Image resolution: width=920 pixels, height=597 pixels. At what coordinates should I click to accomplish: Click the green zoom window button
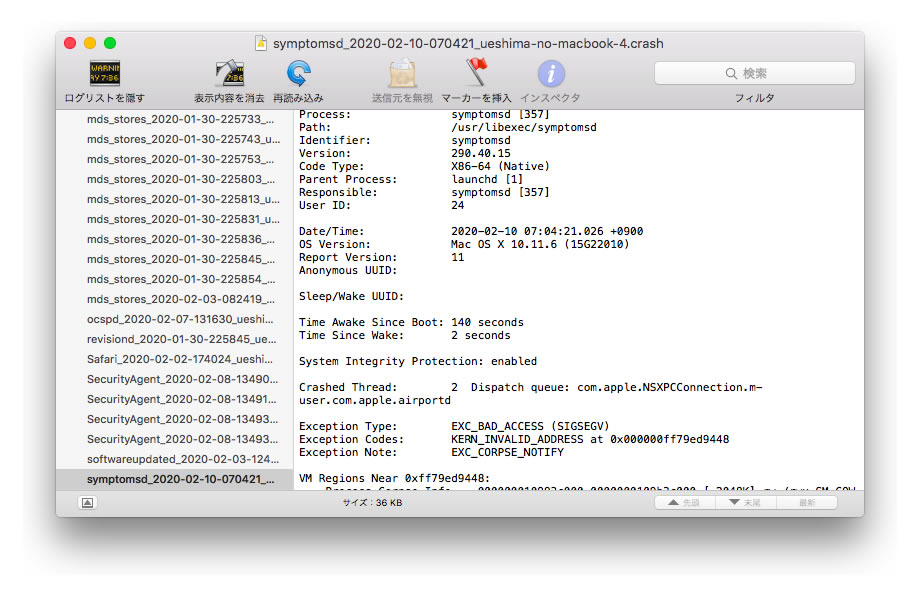coord(110,43)
